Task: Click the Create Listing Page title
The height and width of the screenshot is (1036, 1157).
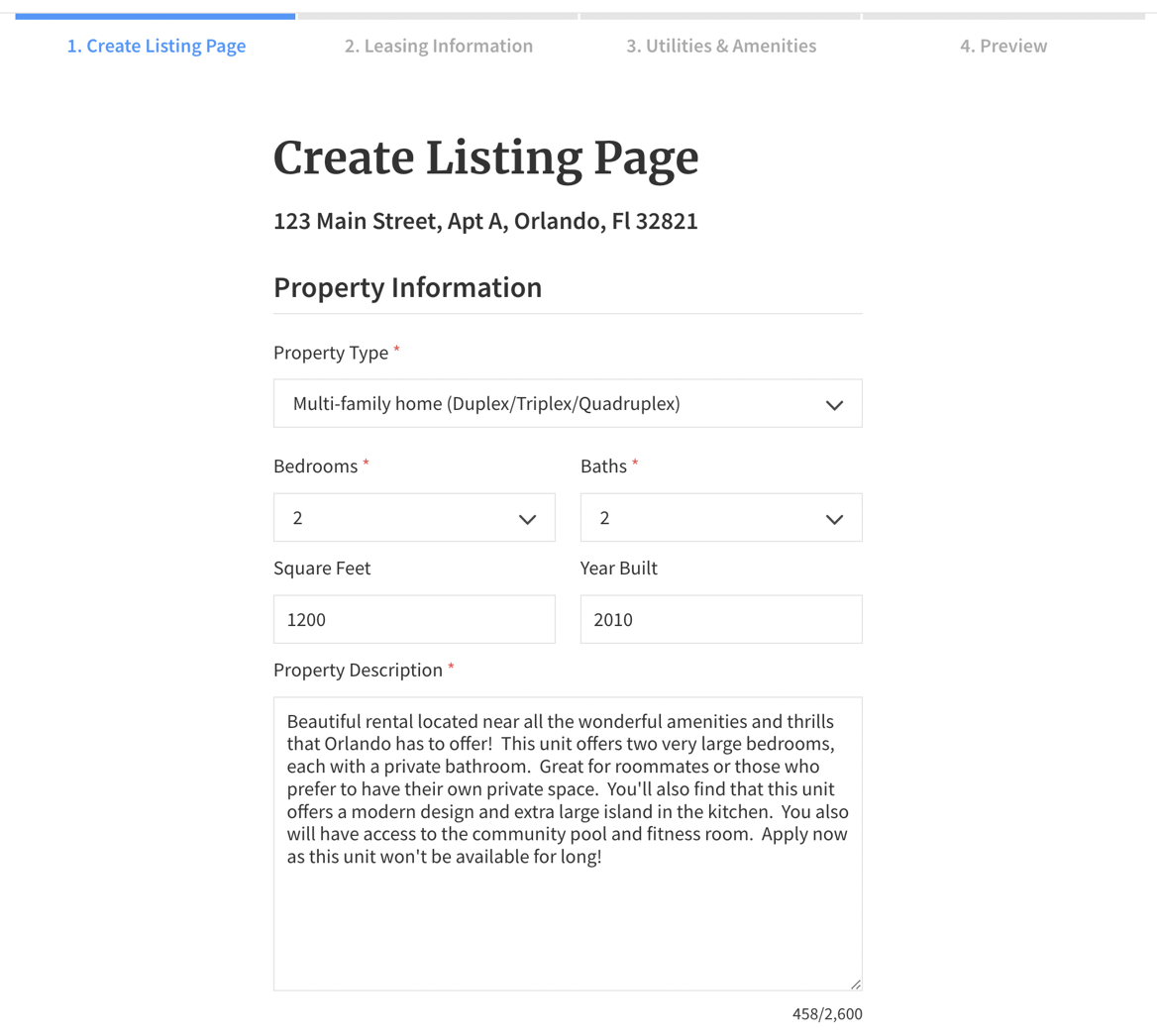Action: tap(486, 158)
